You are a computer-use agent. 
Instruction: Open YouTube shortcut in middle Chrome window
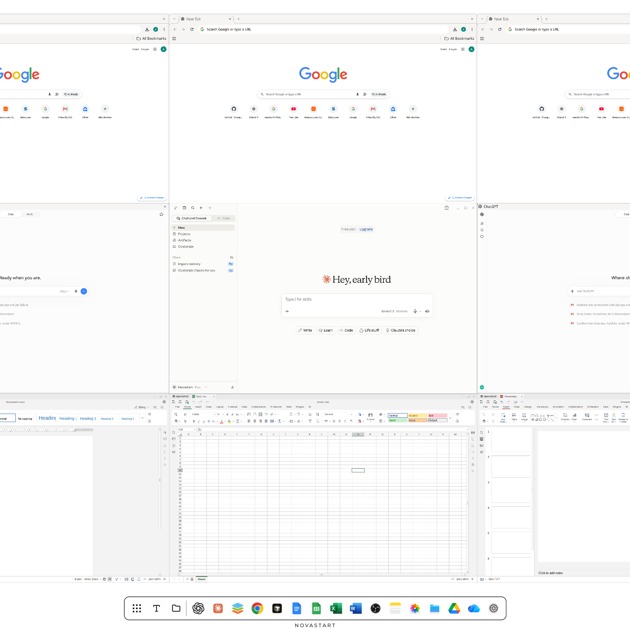(x=294, y=109)
